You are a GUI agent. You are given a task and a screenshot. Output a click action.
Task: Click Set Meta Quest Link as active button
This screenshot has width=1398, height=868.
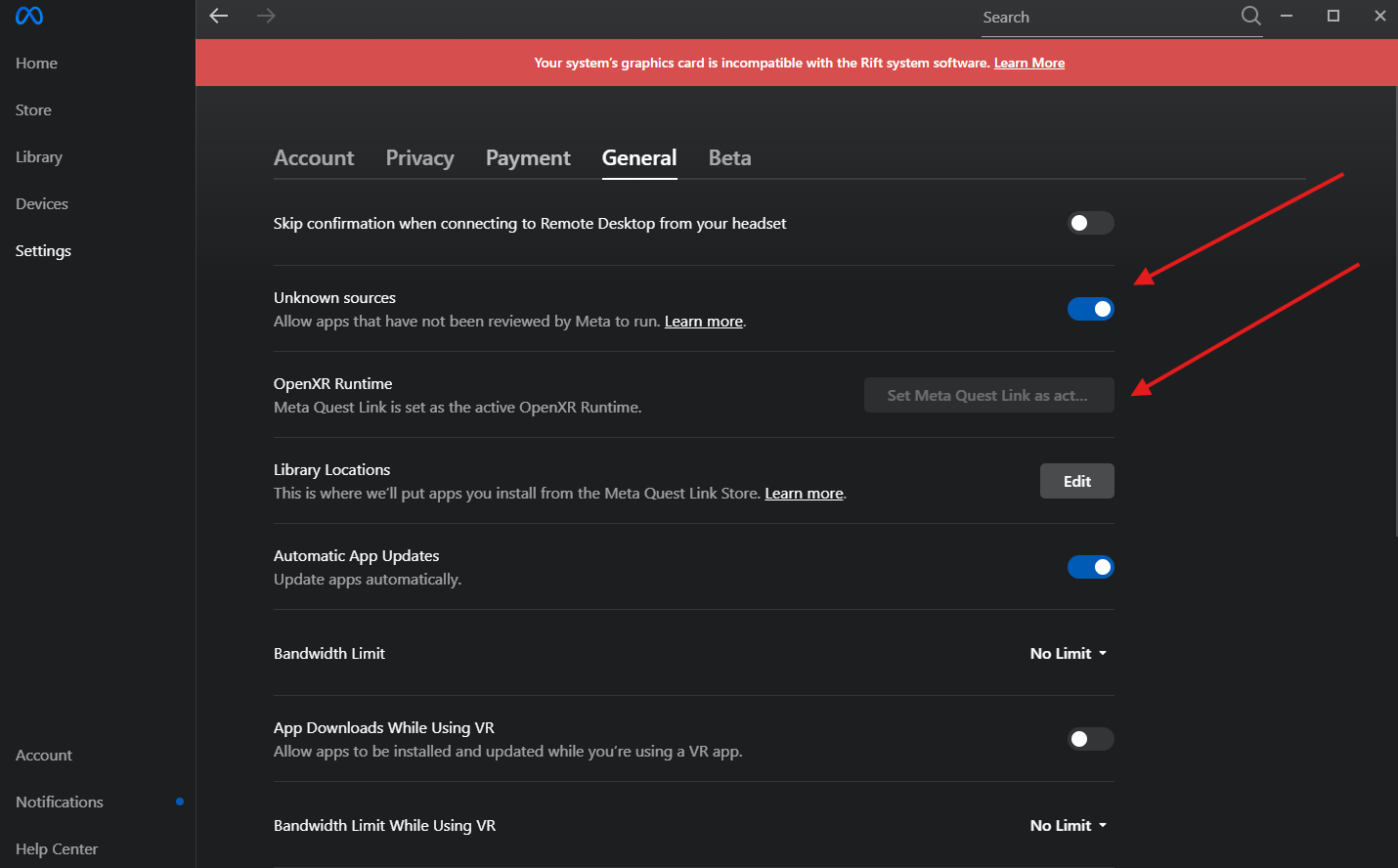[x=988, y=395]
